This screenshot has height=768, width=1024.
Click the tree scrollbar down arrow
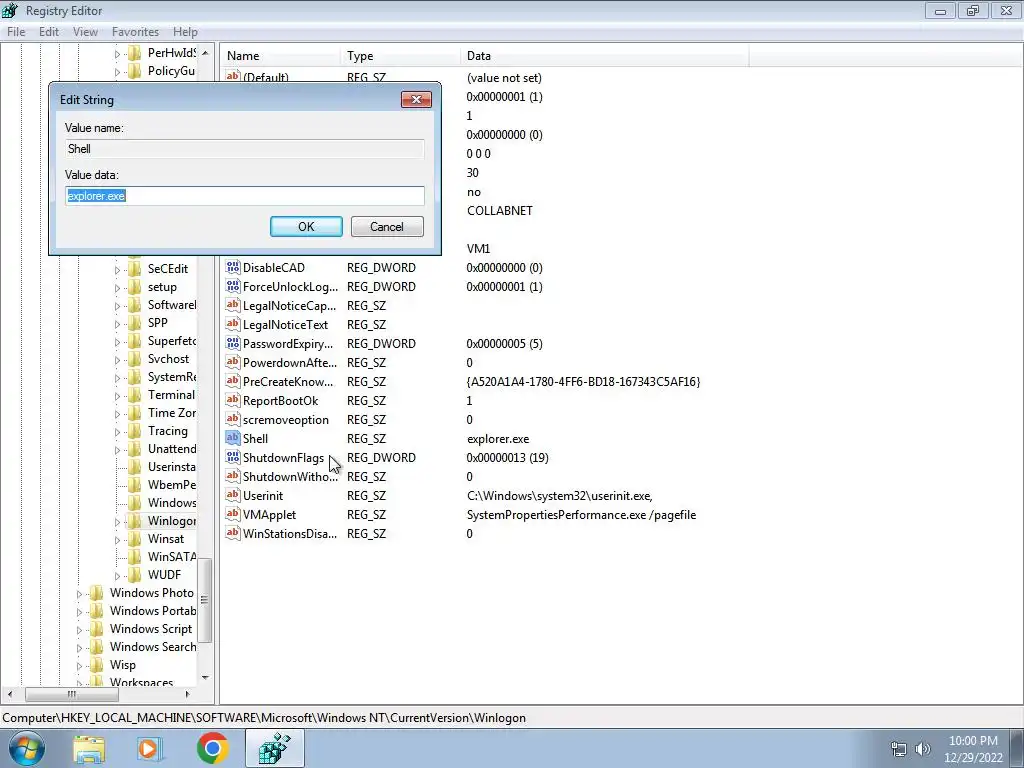coord(204,678)
